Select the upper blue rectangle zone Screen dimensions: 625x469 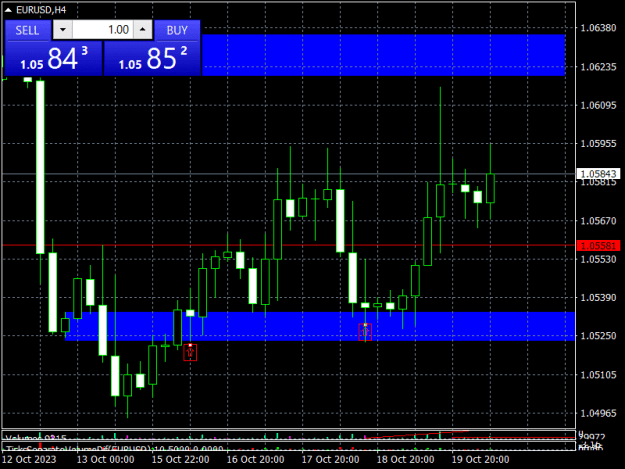pos(383,55)
